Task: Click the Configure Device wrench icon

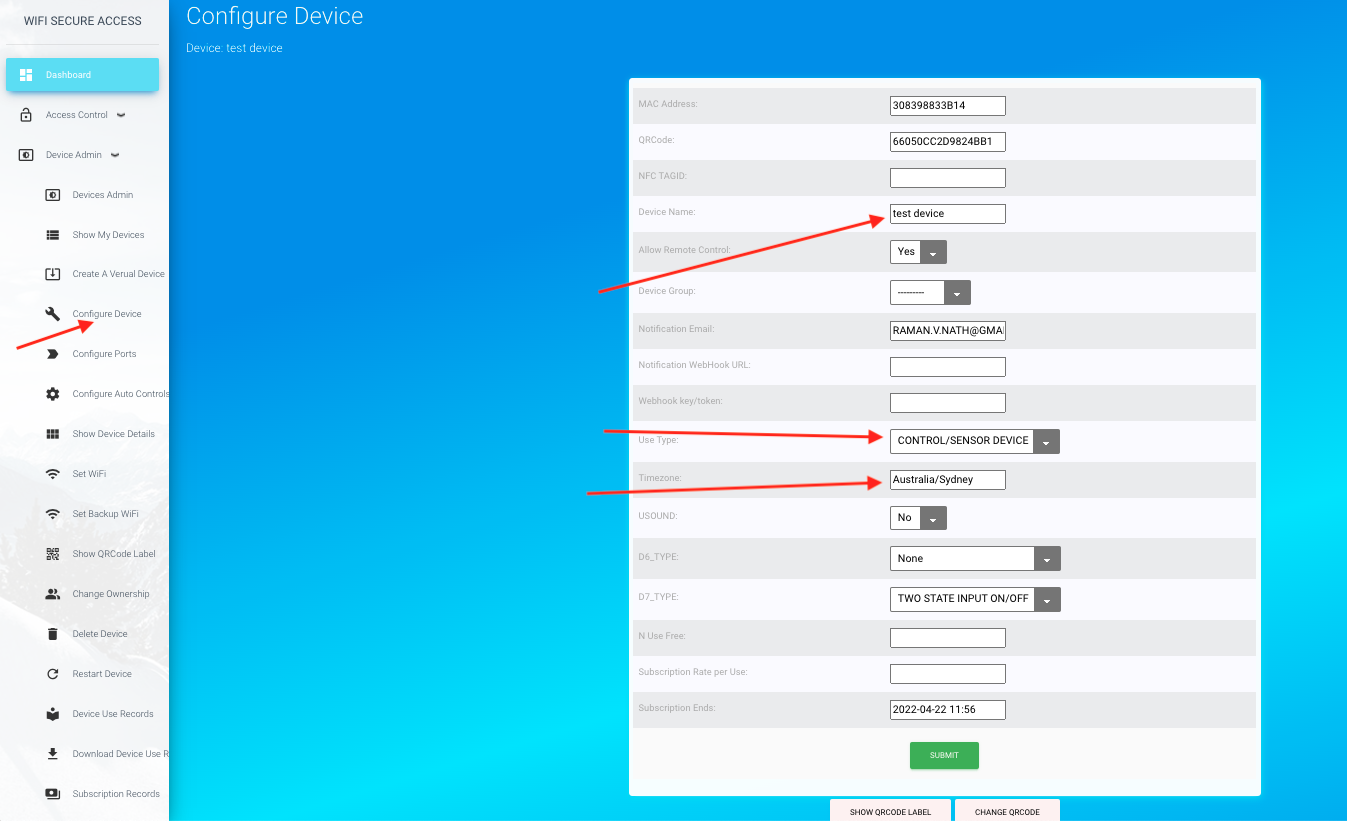Action: coord(53,314)
